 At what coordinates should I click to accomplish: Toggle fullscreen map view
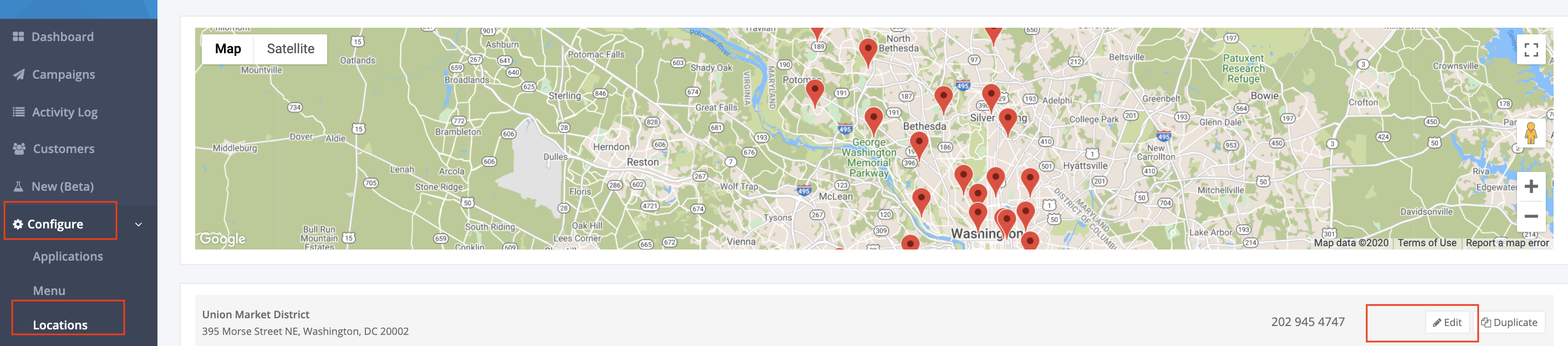(1531, 49)
